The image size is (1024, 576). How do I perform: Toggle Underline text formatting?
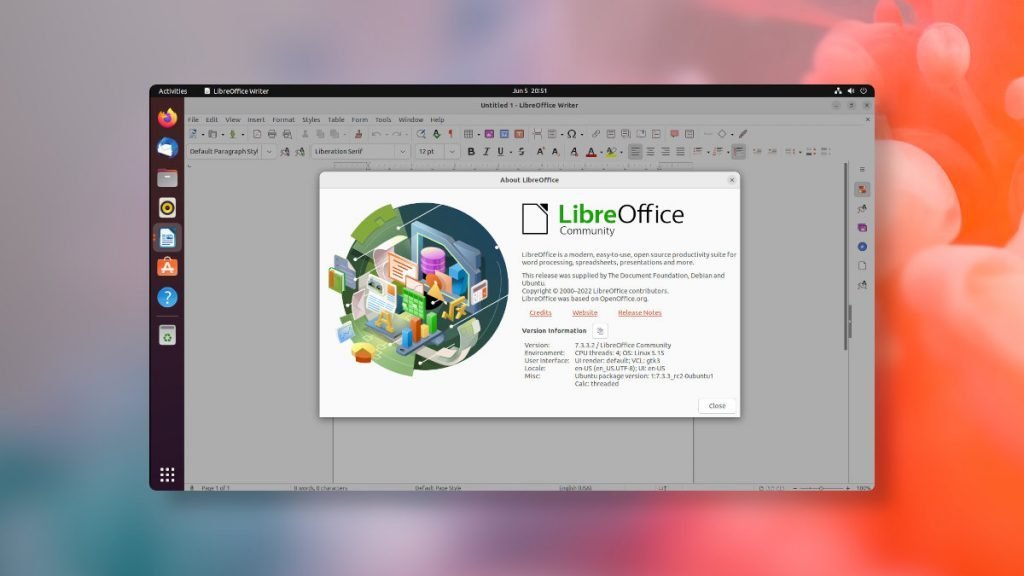[500, 152]
